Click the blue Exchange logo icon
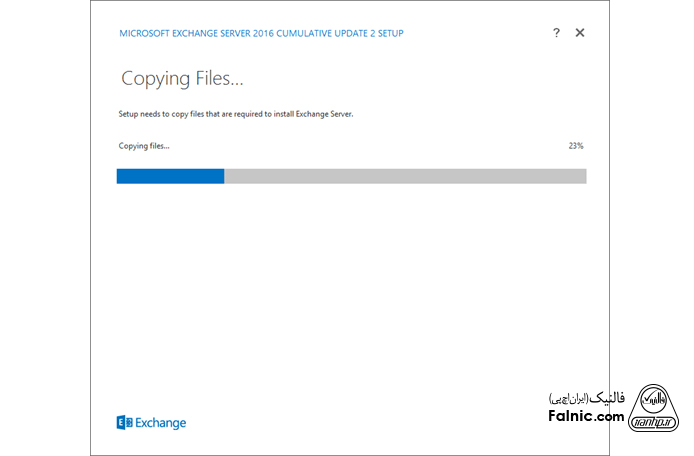This screenshot has height=456, width=694. click(x=124, y=423)
